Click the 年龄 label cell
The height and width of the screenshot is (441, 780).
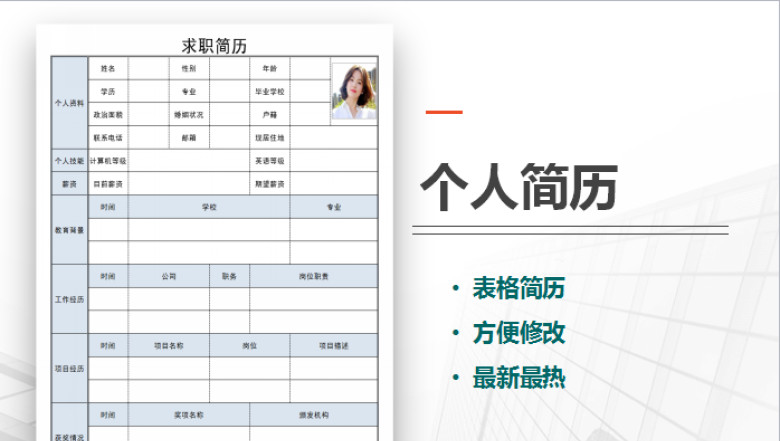(x=270, y=68)
